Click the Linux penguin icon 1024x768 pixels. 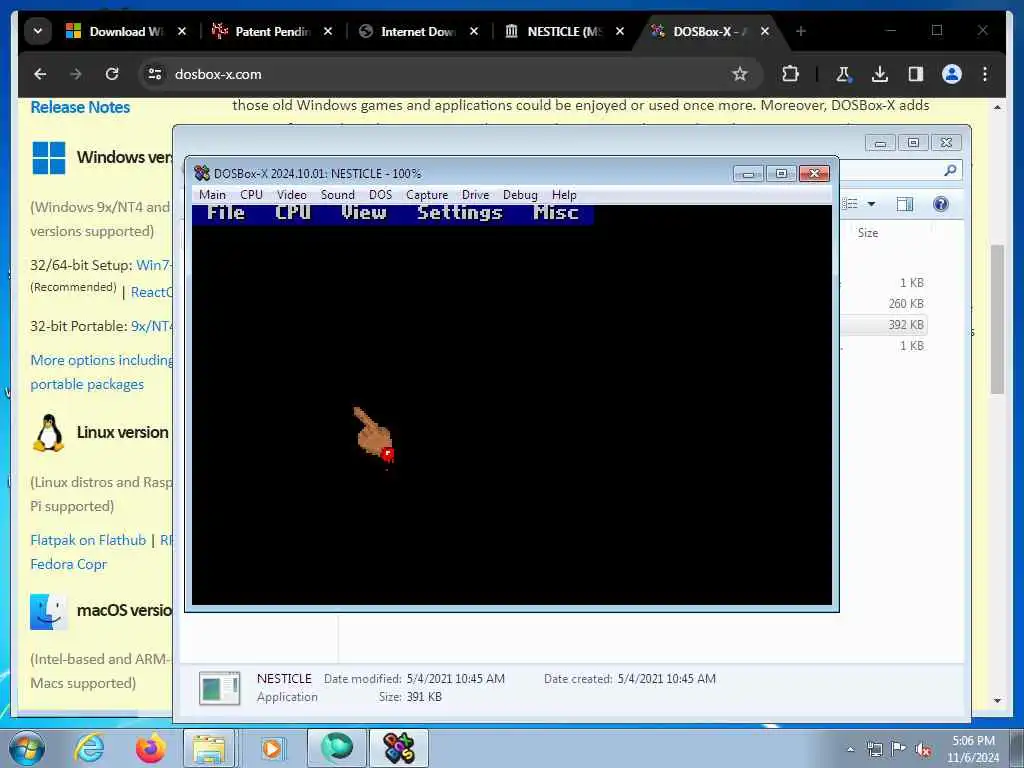pos(48,432)
